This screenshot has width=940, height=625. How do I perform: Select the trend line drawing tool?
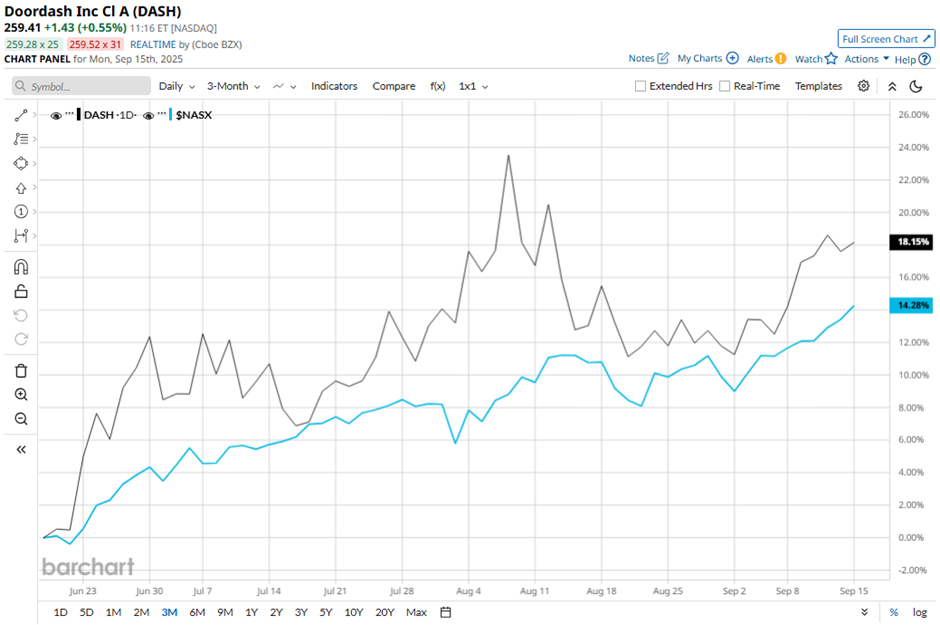click(x=21, y=115)
